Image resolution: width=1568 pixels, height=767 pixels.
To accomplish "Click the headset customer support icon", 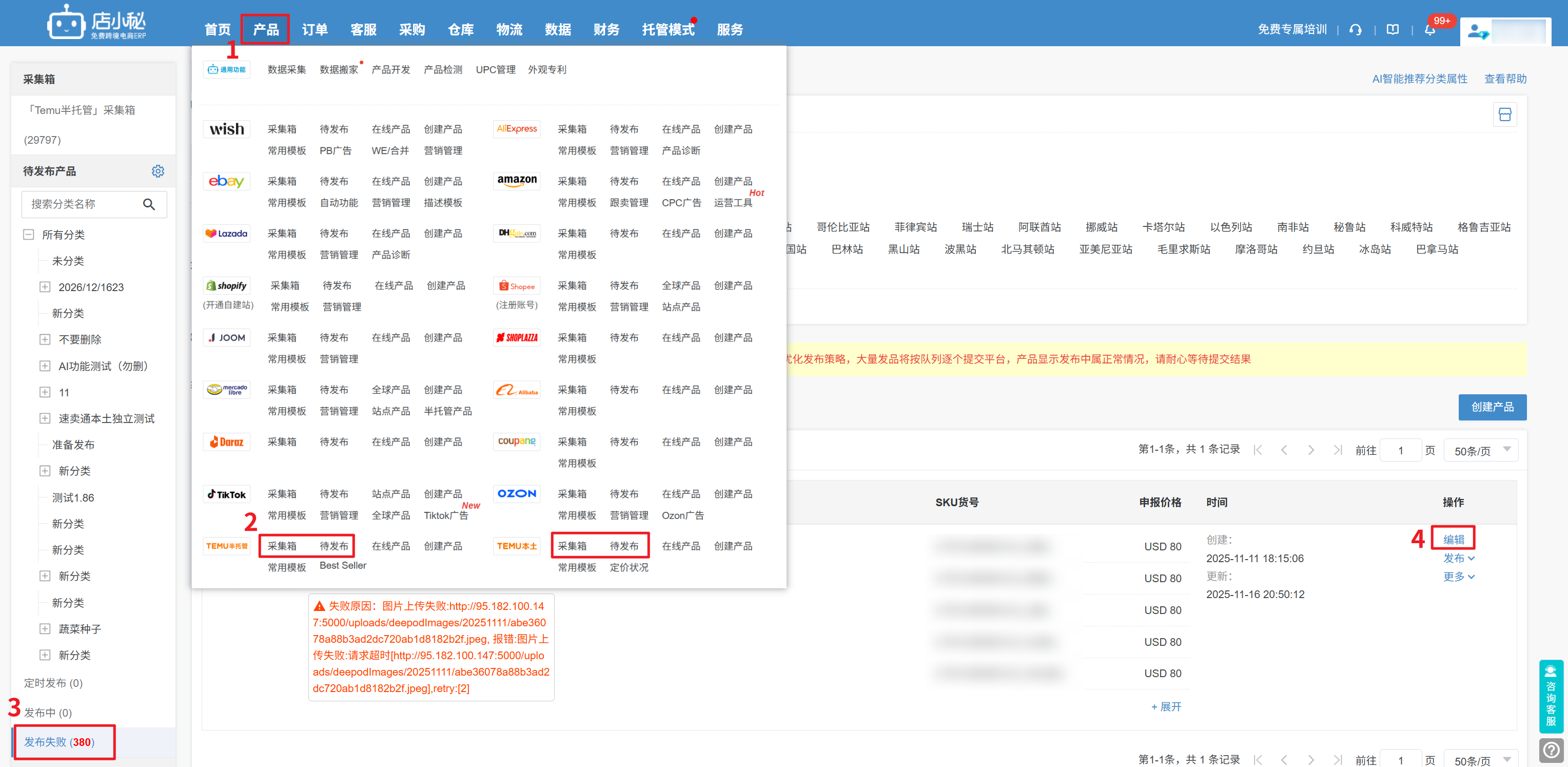I will 1355,29.
